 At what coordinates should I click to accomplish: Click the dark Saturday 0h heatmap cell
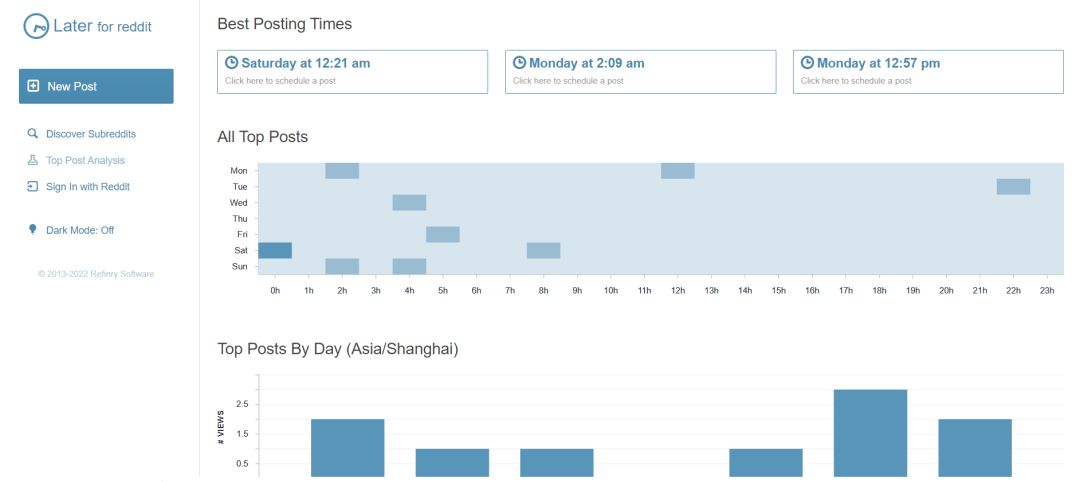tap(275, 250)
